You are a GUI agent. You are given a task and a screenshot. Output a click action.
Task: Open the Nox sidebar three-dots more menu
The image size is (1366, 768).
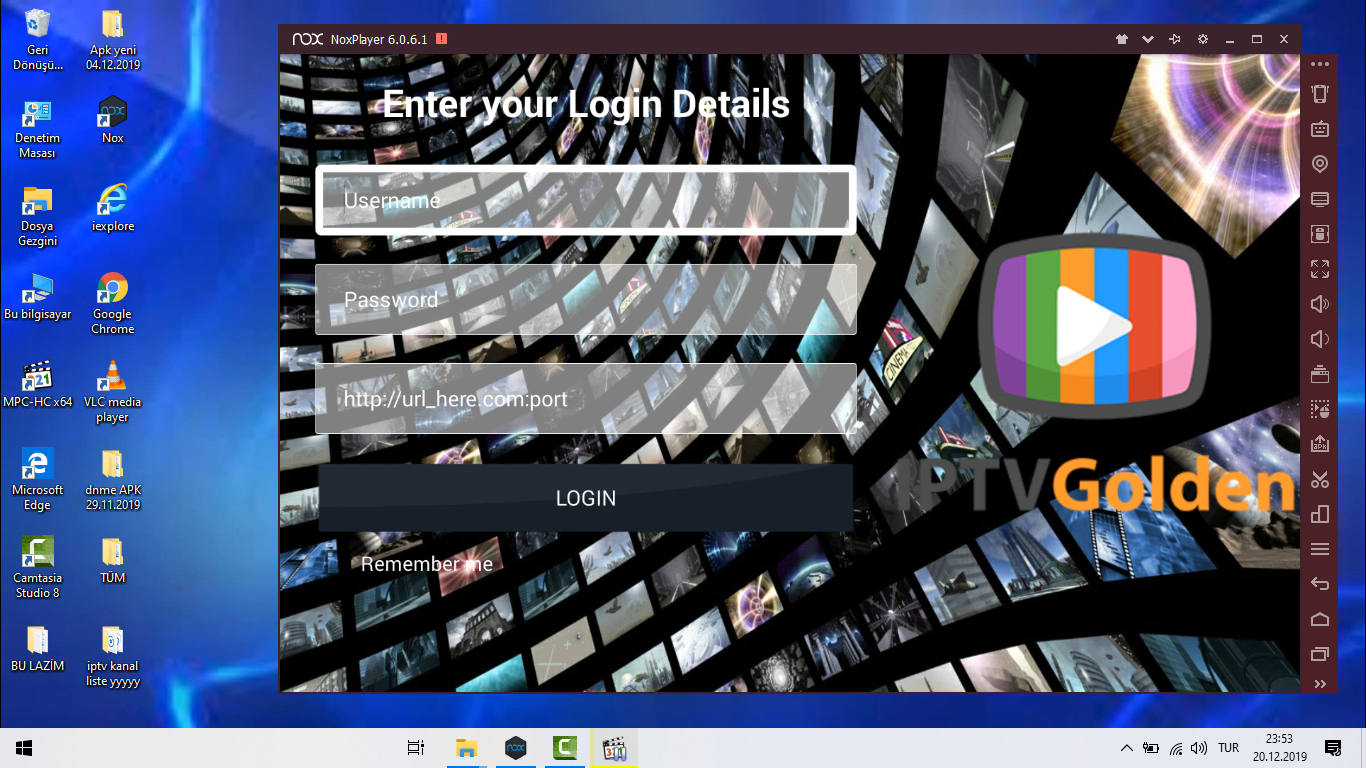1320,64
